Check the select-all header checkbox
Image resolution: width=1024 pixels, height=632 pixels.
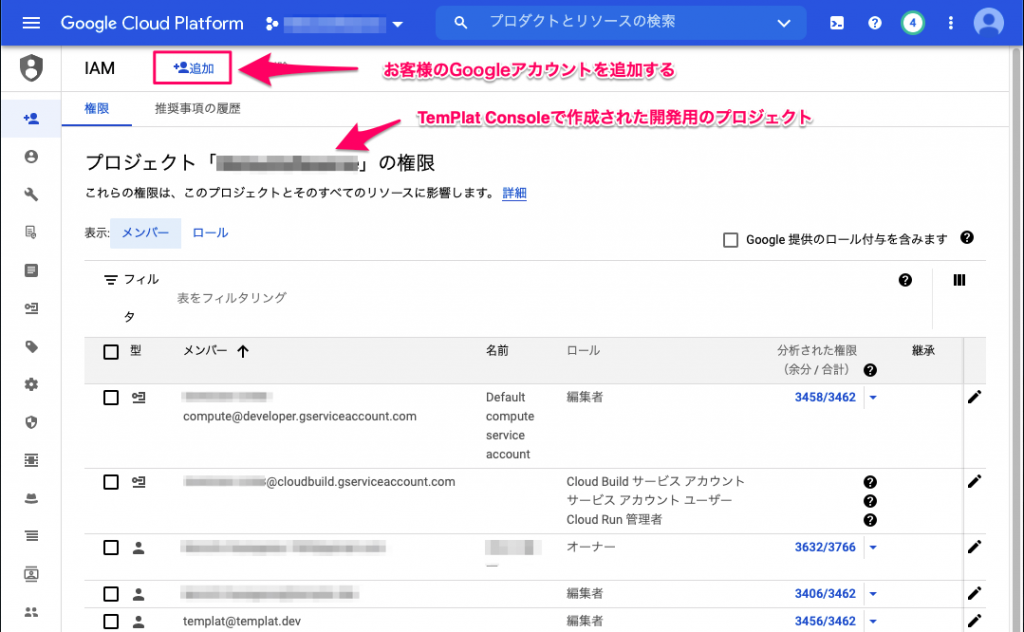[111, 352]
